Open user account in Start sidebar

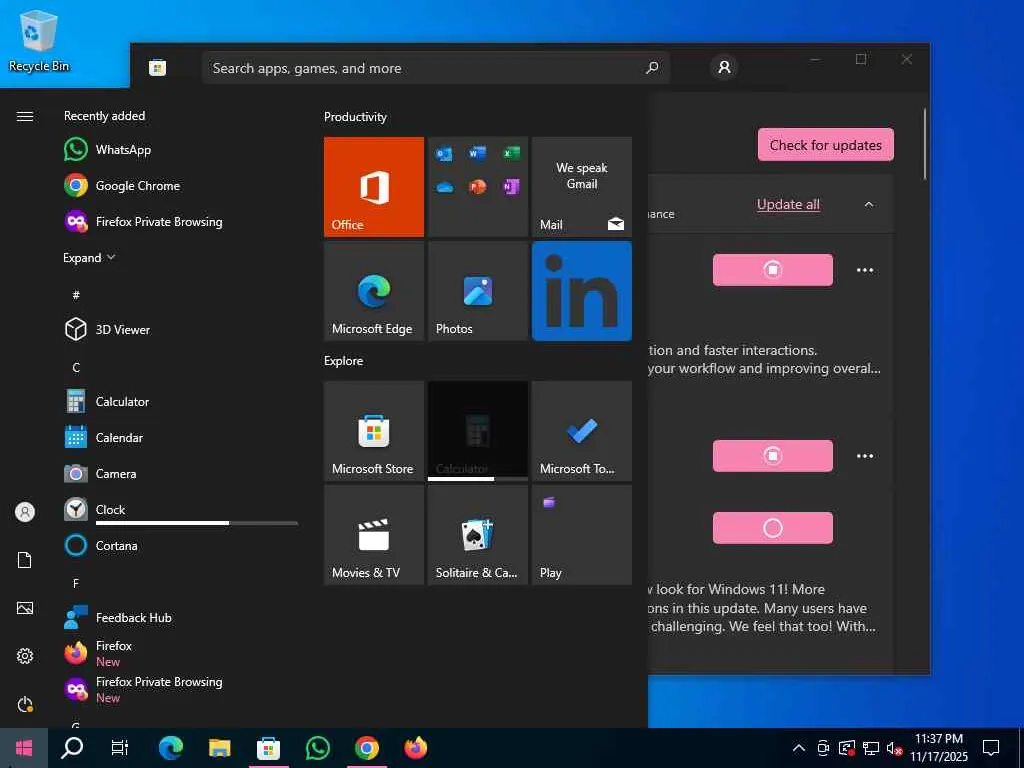coord(25,512)
